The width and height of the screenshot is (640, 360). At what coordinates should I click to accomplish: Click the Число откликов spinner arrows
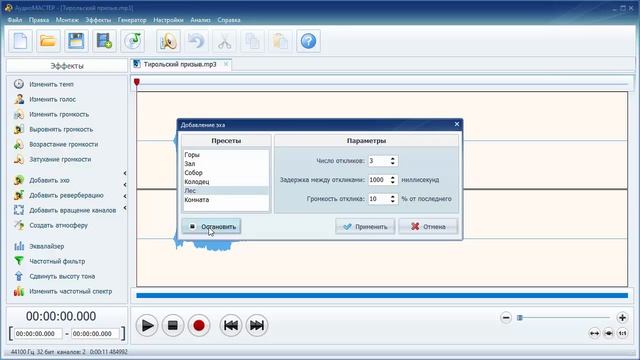coord(393,161)
